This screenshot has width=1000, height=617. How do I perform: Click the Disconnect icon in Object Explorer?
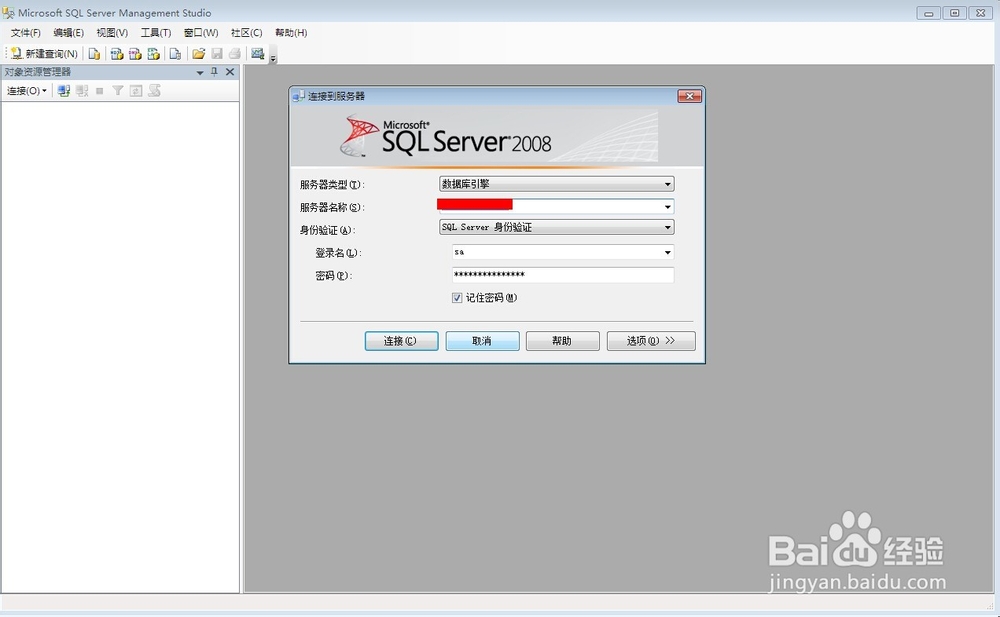click(82, 91)
